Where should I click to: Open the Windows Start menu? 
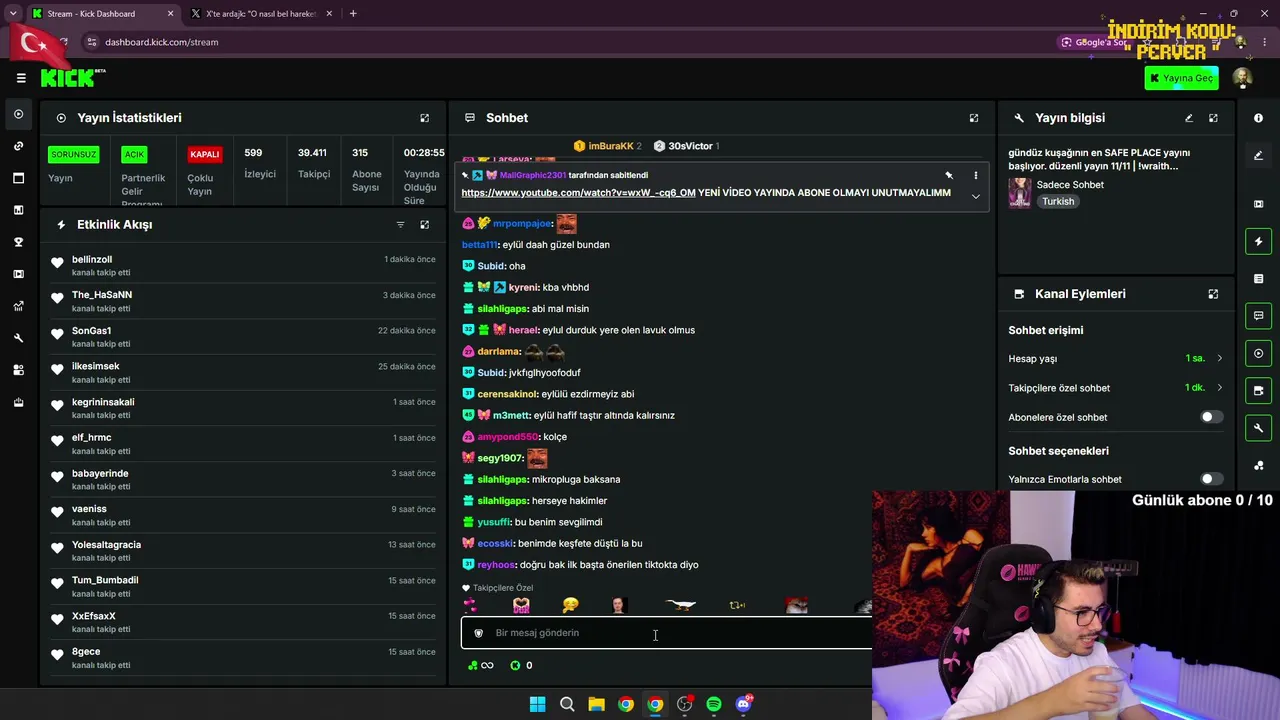pos(537,704)
